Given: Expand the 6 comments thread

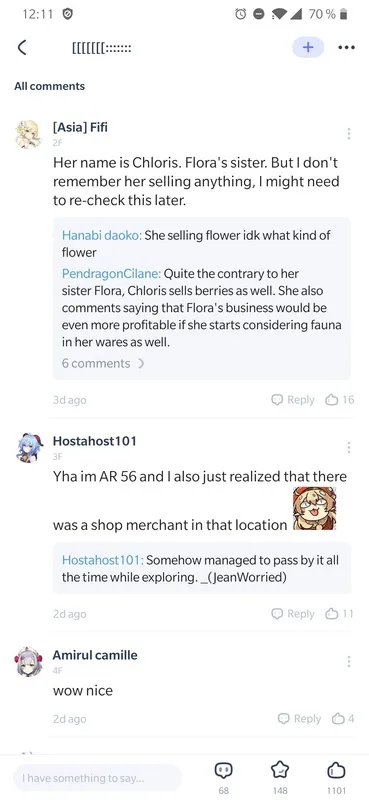Looking at the screenshot, I should 103,363.
